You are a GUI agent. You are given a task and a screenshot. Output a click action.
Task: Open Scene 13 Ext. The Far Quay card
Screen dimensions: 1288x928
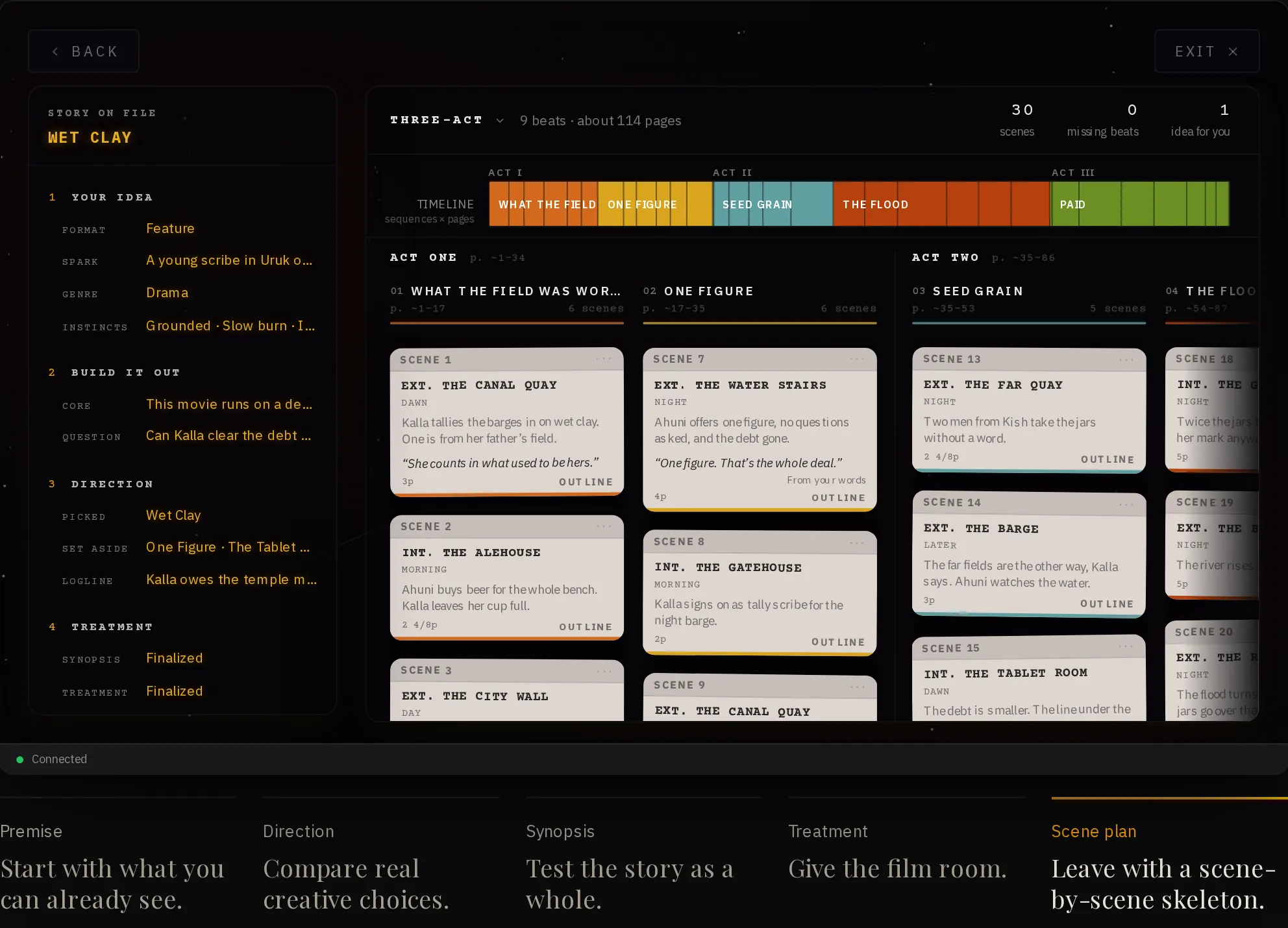1029,411
